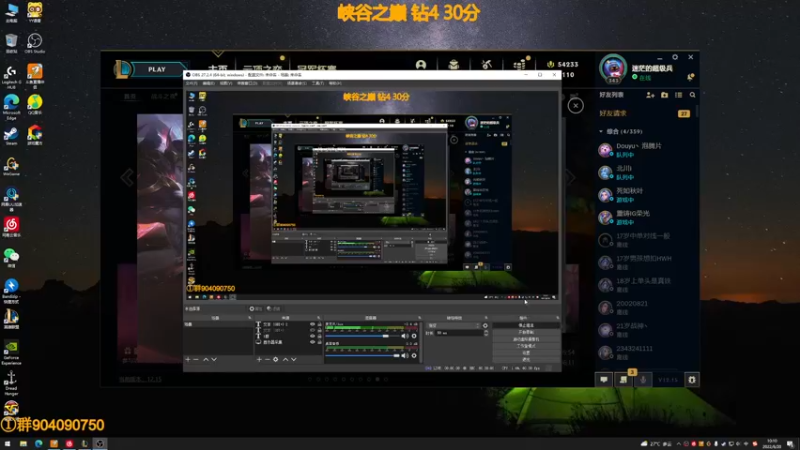Screen dimensions: 800x450
Task: Open the League loot icon
Action: pos(519,65)
